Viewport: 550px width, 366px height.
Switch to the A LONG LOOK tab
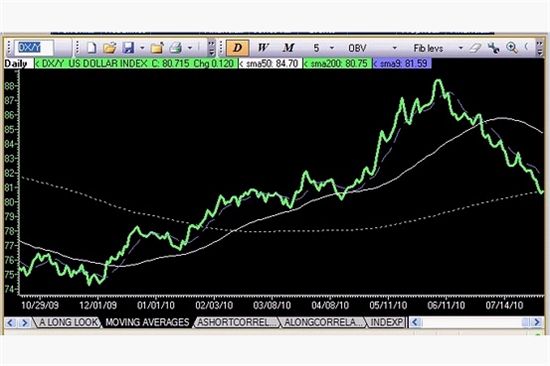(x=68, y=322)
